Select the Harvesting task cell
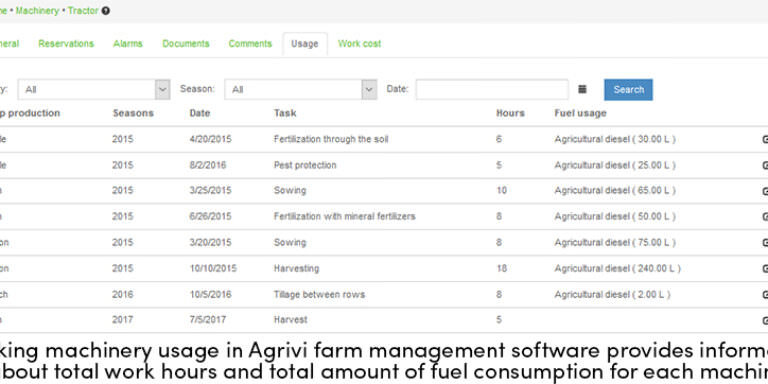 point(296,268)
